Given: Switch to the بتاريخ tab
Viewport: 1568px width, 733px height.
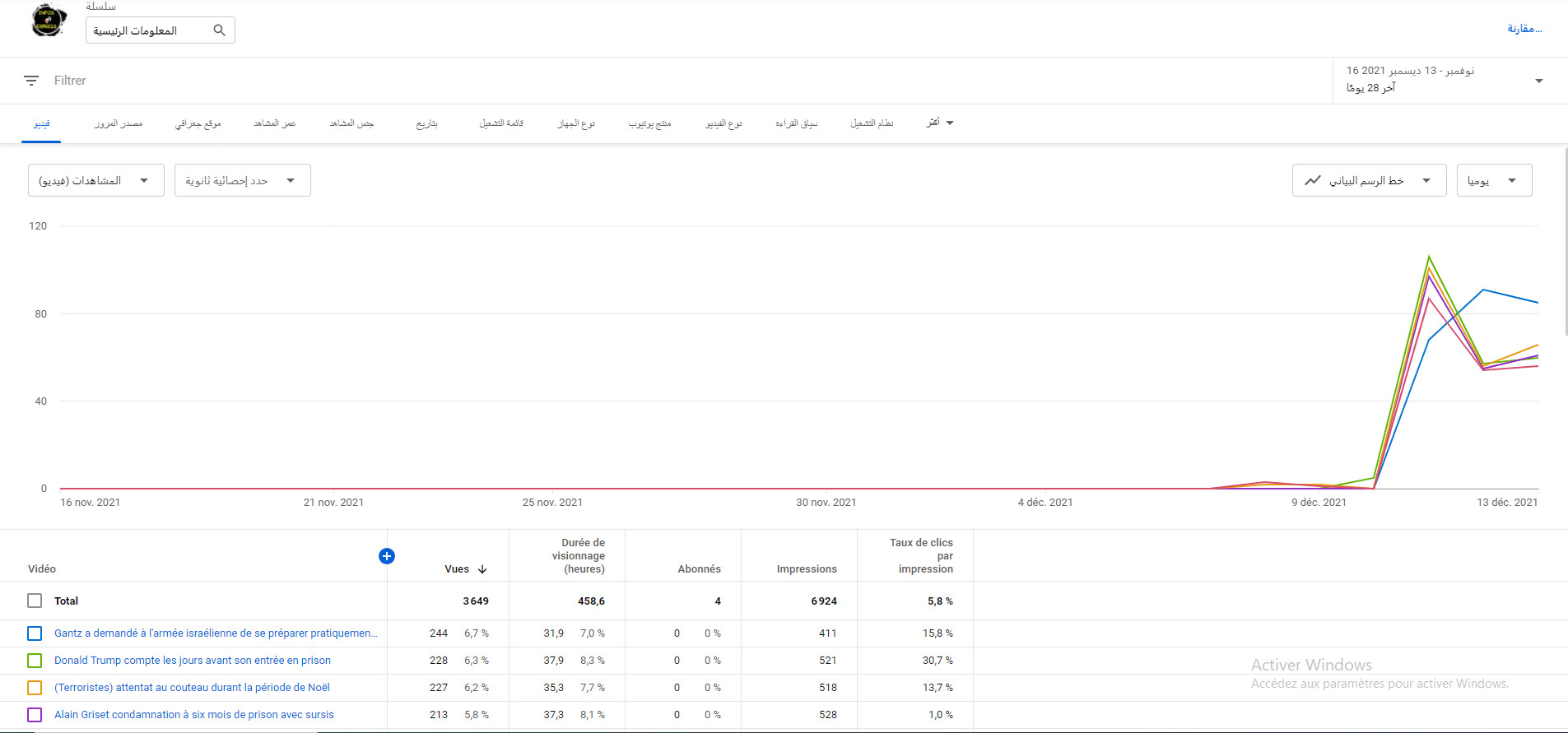Looking at the screenshot, I should (427, 123).
